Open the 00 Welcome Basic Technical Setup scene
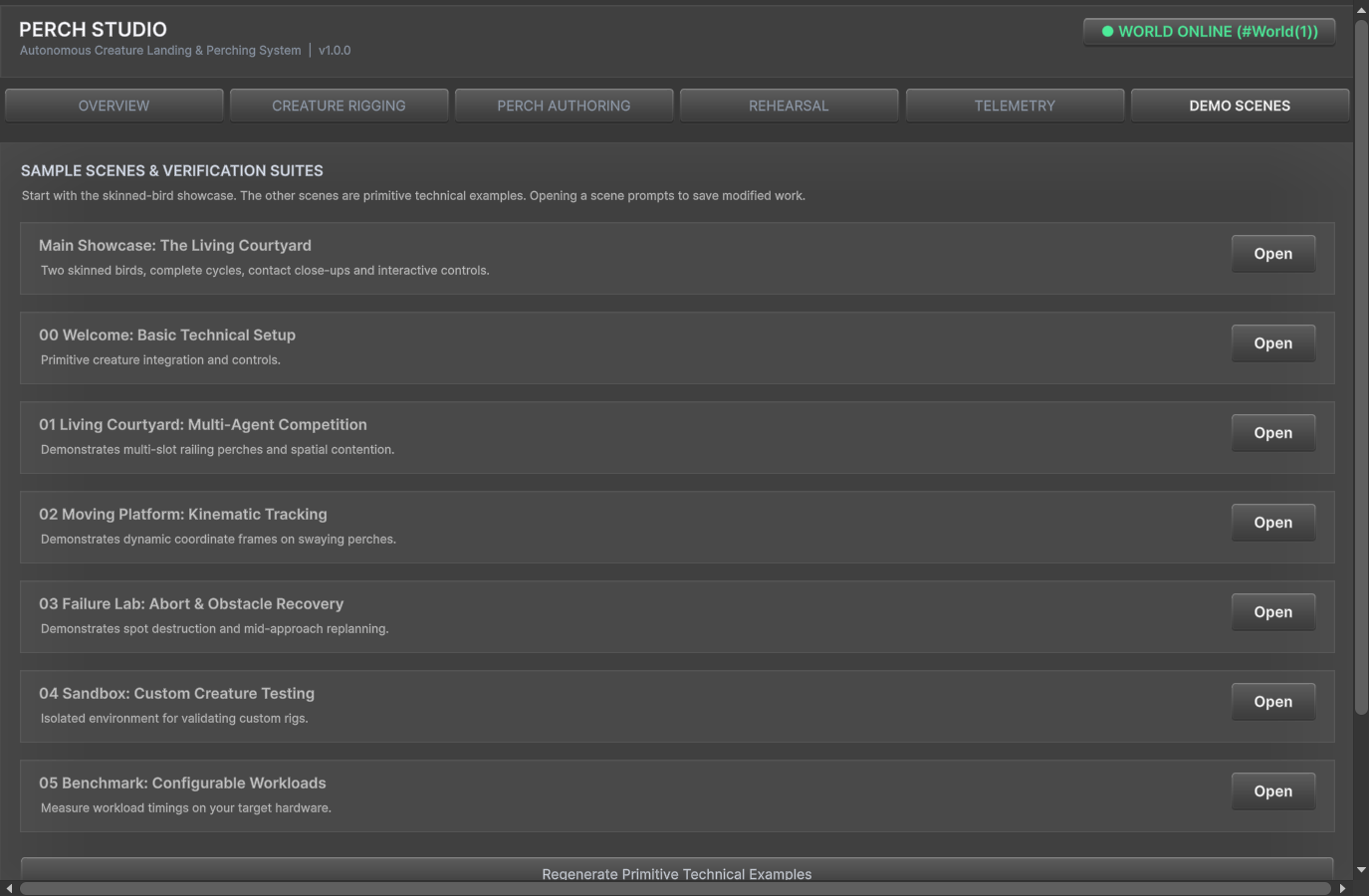 point(1273,343)
